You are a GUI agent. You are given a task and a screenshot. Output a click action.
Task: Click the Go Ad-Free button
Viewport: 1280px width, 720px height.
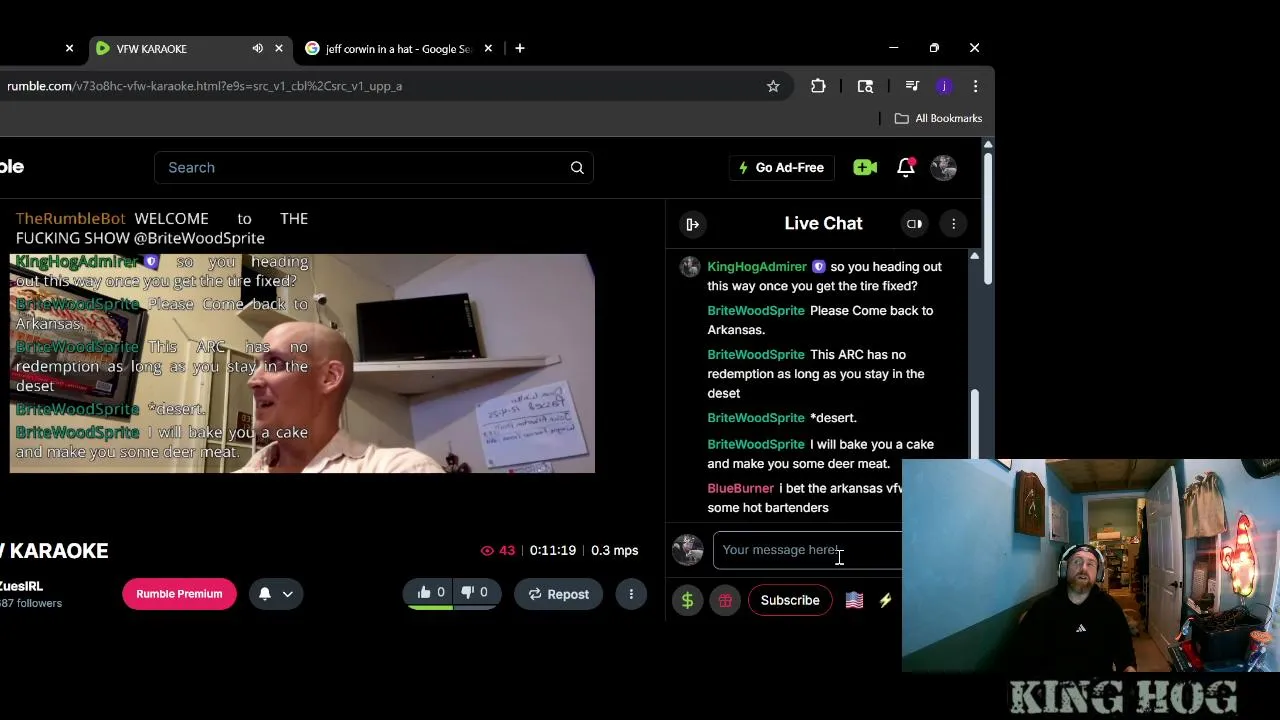tap(781, 167)
